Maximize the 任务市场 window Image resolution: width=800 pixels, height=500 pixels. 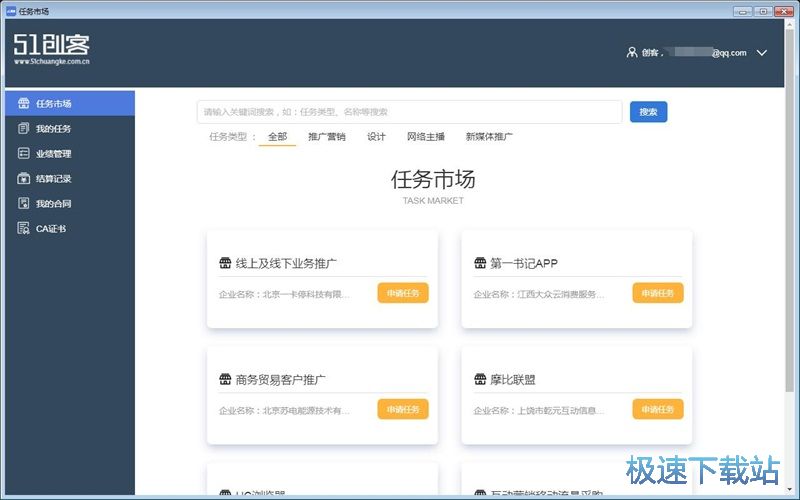click(x=763, y=11)
